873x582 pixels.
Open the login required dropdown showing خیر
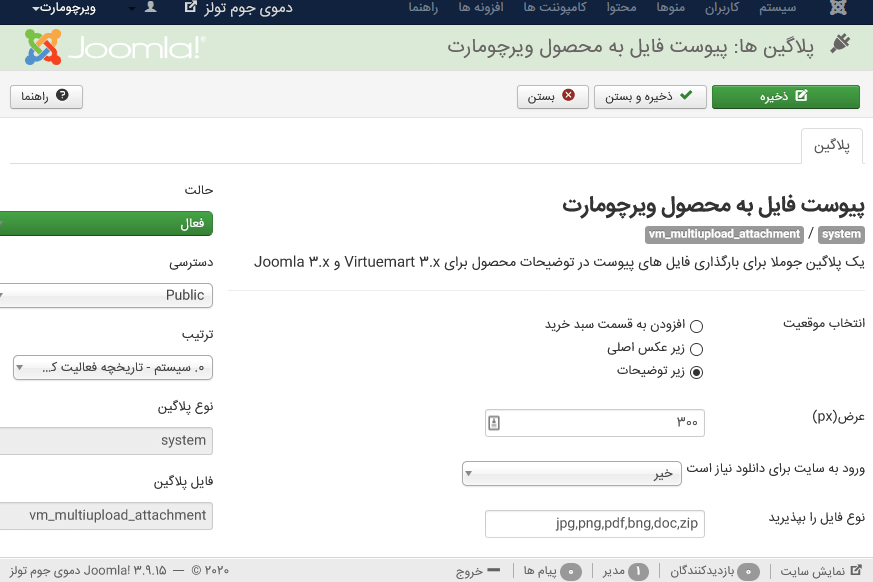572,474
